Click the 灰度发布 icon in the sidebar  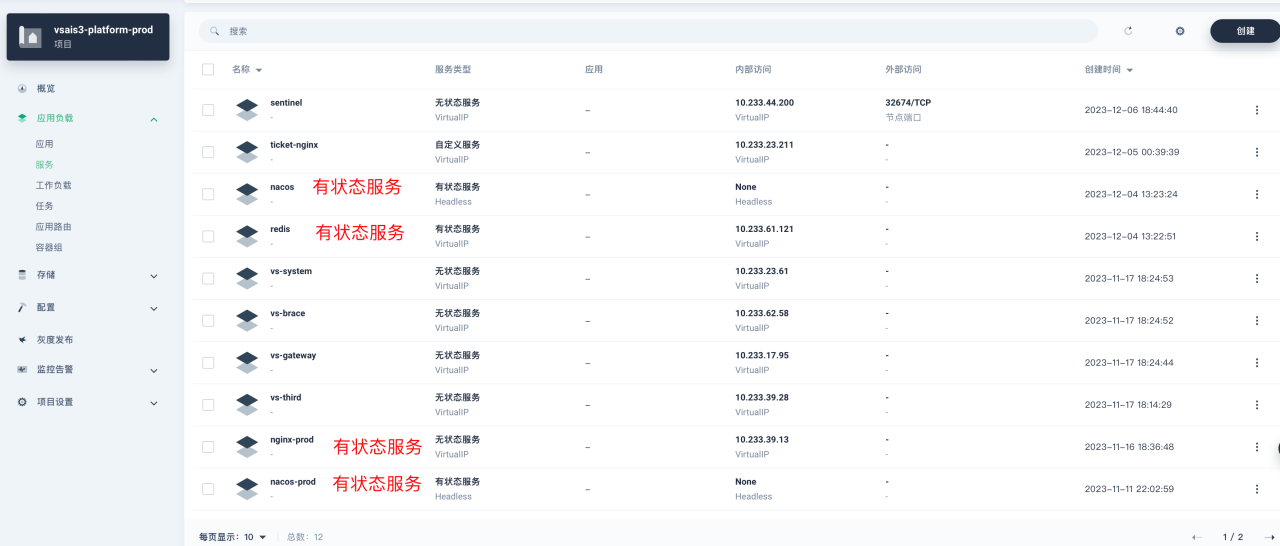[x=22, y=340]
